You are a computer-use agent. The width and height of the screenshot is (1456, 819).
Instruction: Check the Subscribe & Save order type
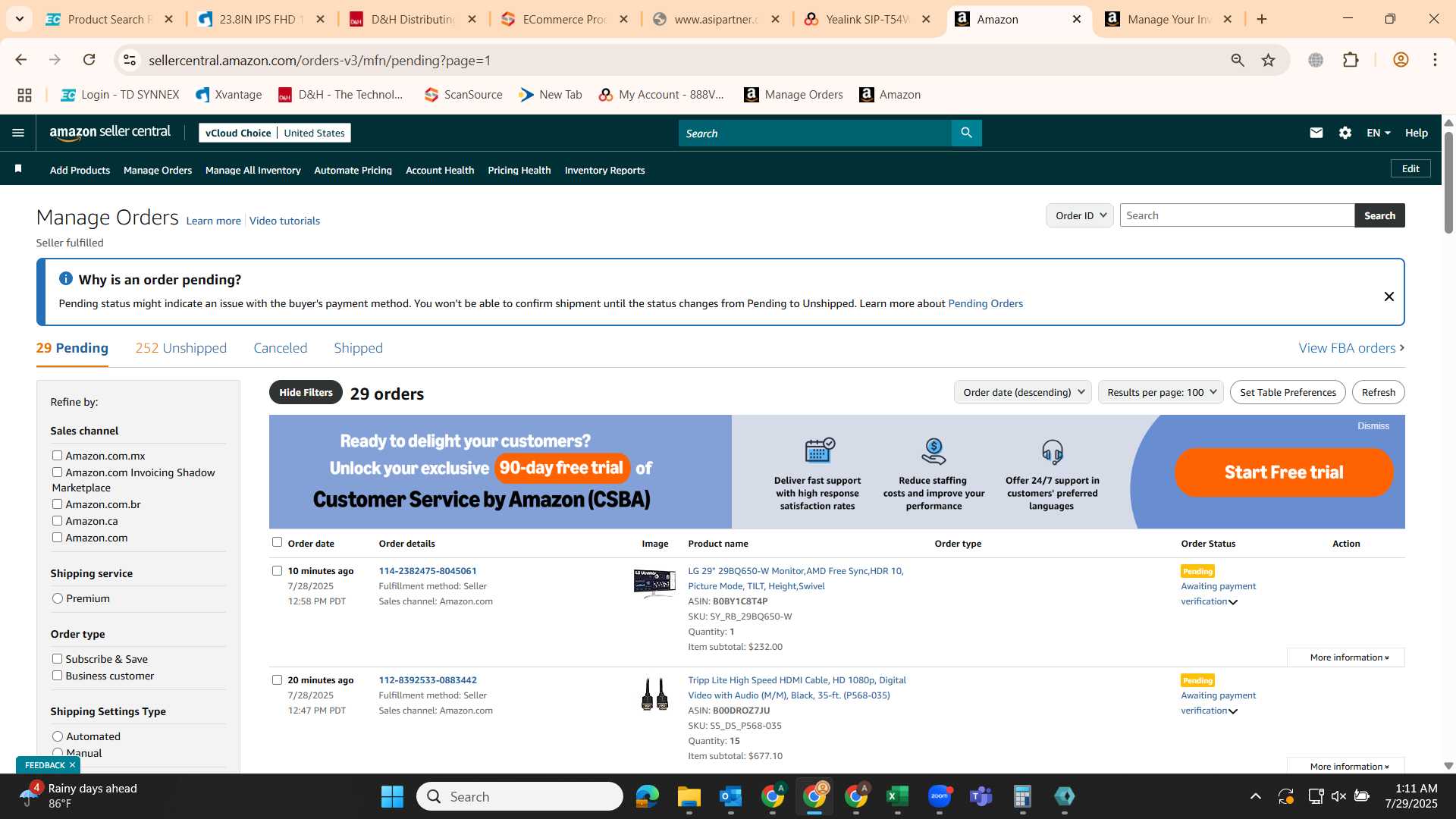[57, 658]
